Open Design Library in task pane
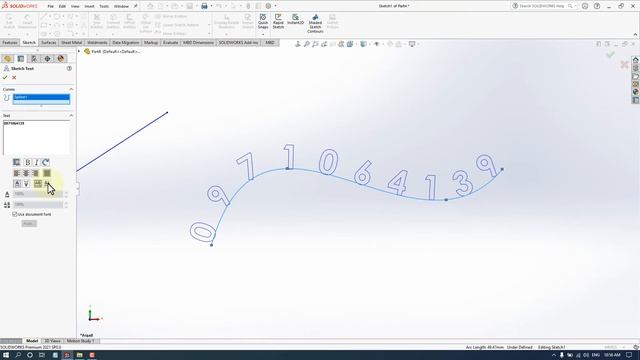Viewport: 640px width, 360px height. coord(636,68)
